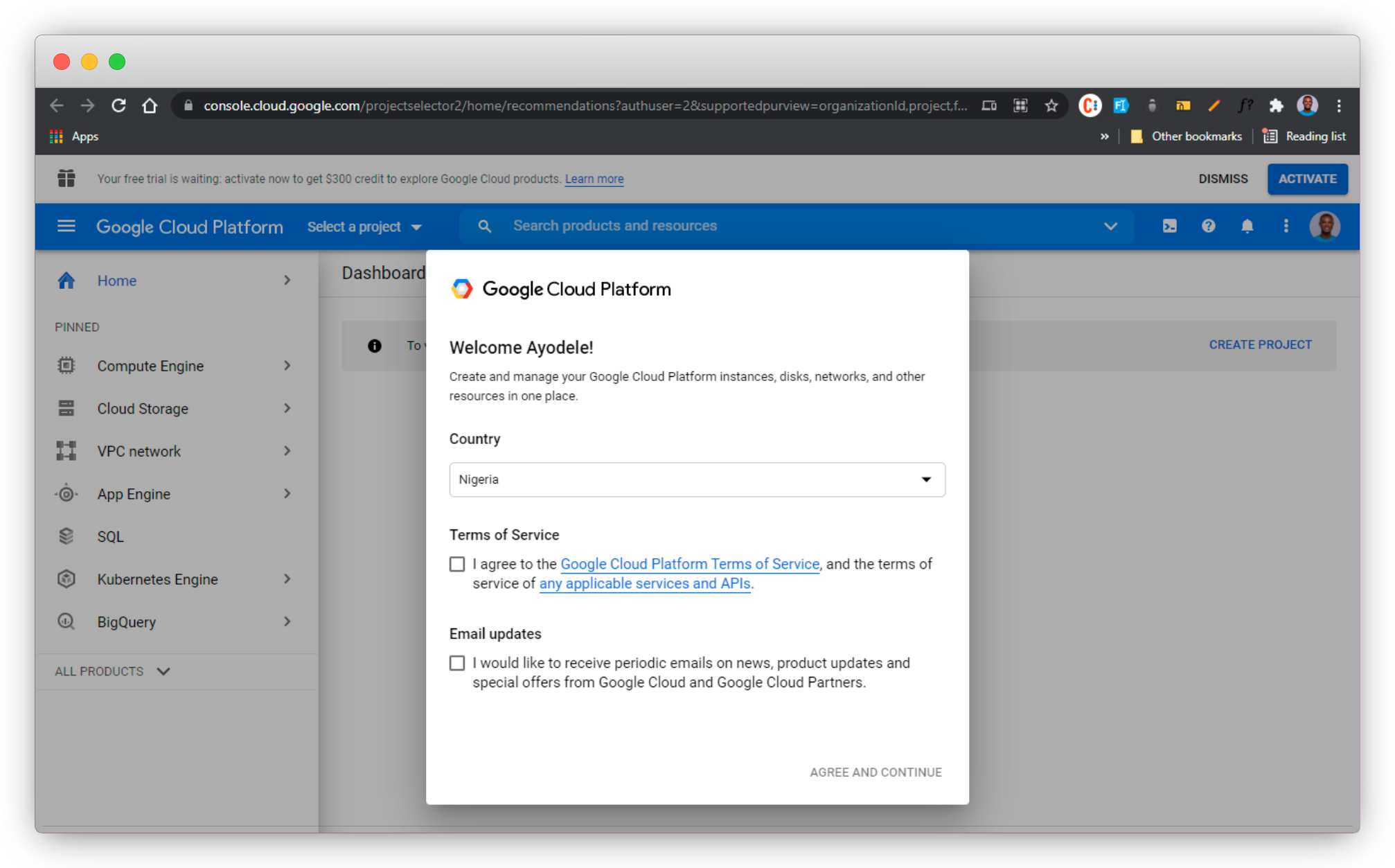Screen dimensions: 1395x868
Task: Open the Help question mark icon
Action: tap(1209, 226)
